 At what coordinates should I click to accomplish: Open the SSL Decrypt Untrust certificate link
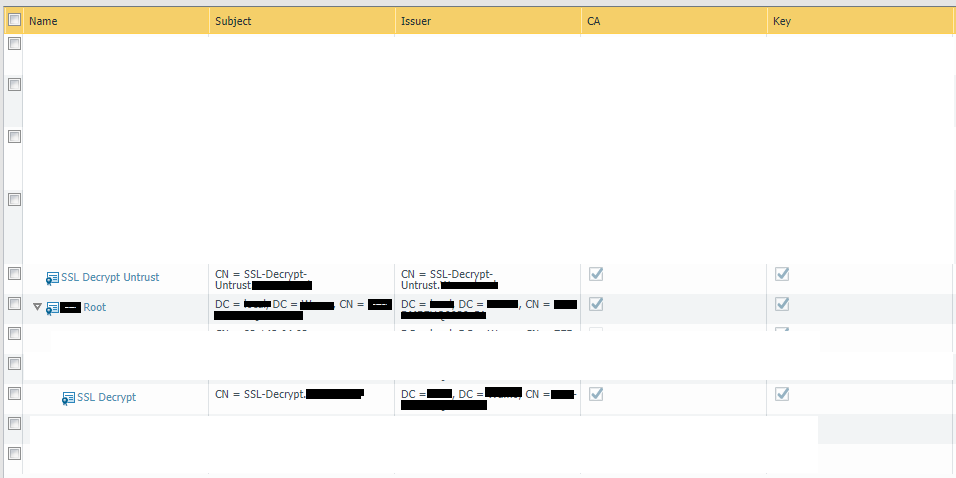(110, 277)
